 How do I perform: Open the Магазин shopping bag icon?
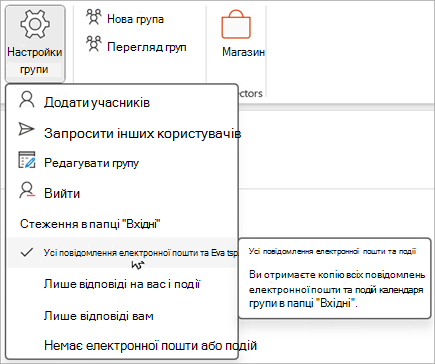click(236, 24)
